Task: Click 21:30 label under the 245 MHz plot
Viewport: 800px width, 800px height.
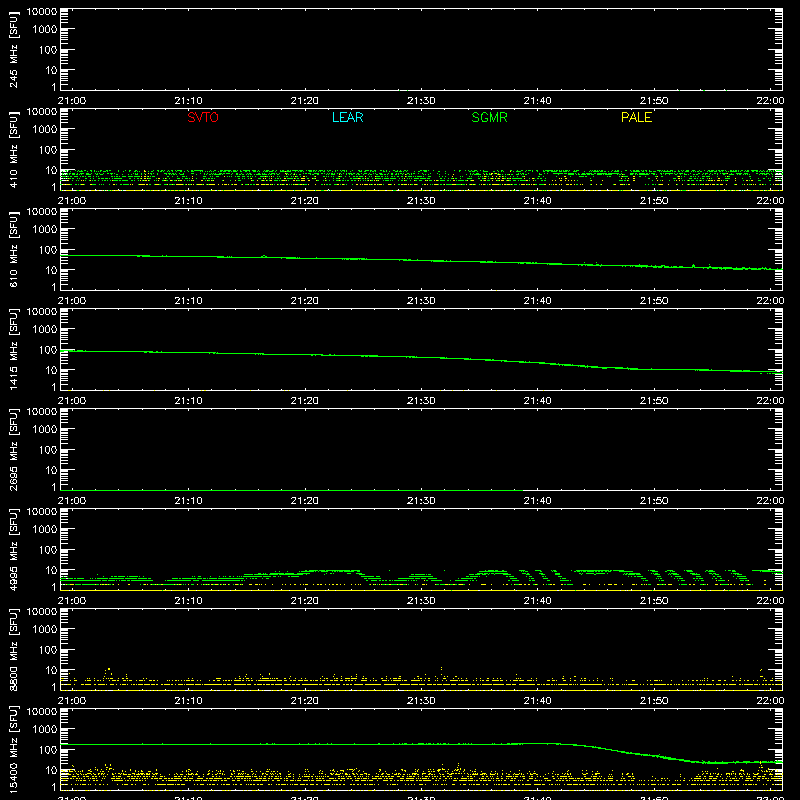Action: [x=421, y=101]
